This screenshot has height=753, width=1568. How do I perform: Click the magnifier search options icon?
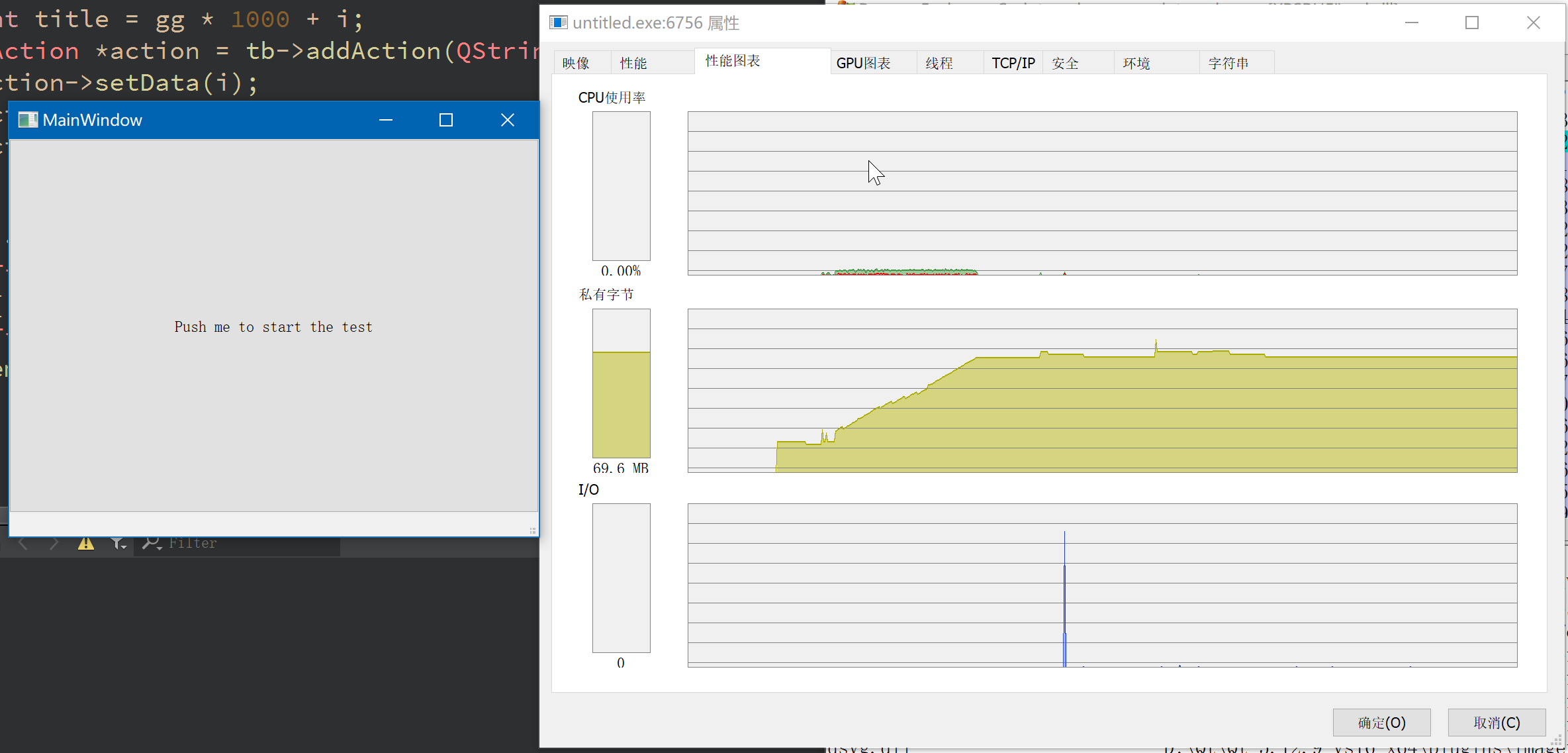click(152, 544)
